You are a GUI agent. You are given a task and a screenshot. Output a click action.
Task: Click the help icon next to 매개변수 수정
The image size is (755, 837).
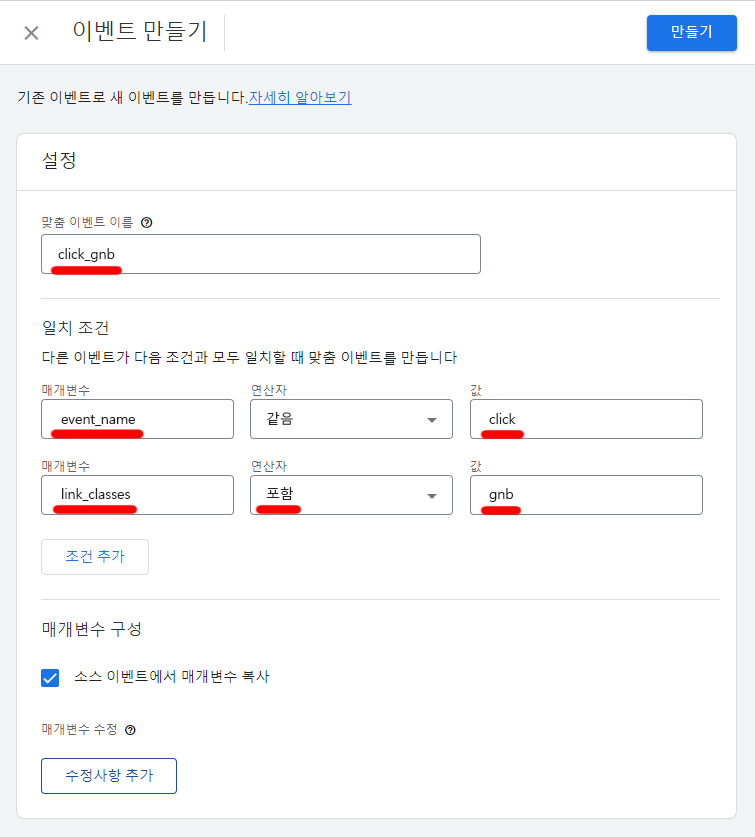tap(130, 730)
